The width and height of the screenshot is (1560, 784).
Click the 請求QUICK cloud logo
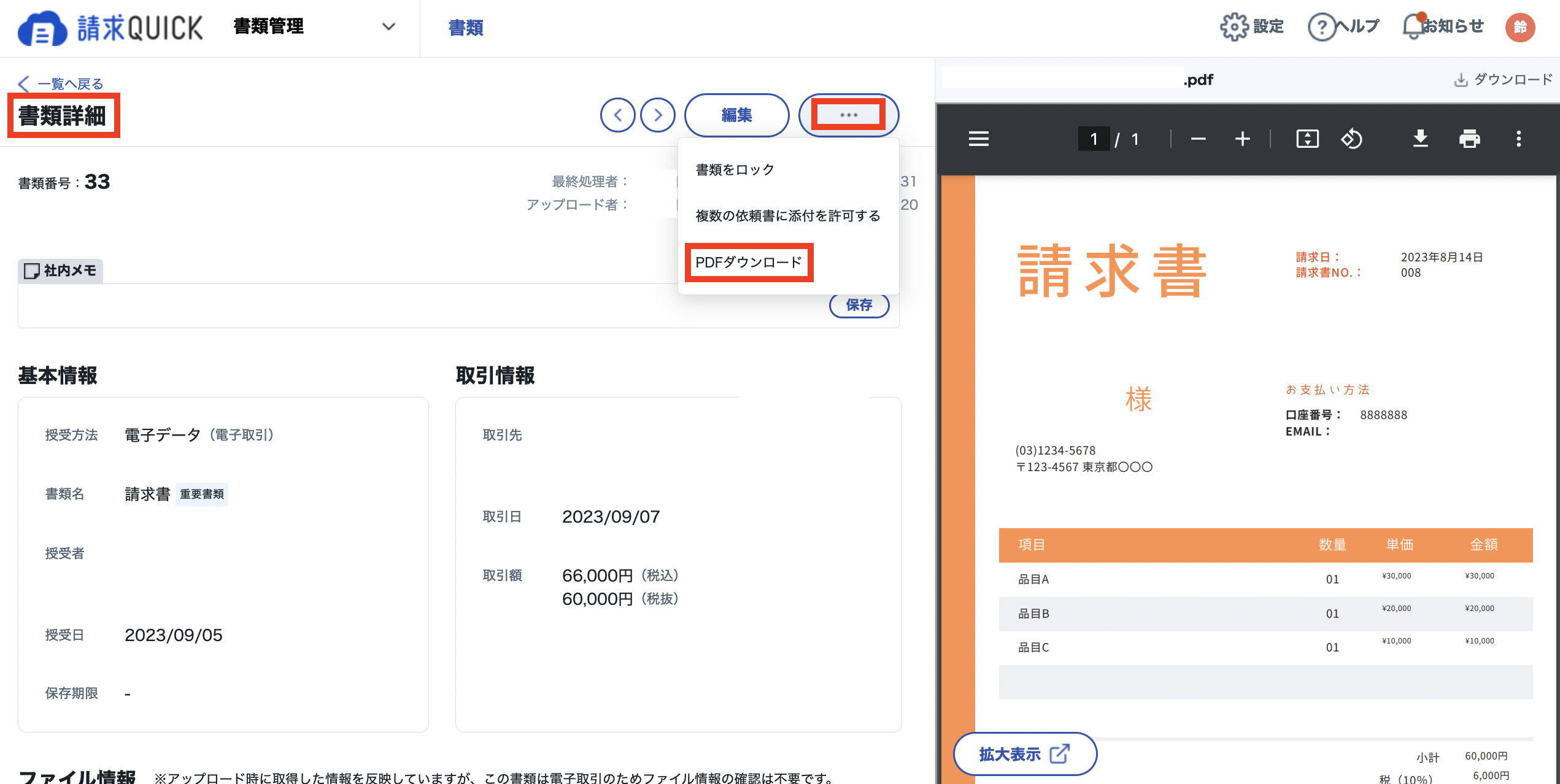(110, 28)
